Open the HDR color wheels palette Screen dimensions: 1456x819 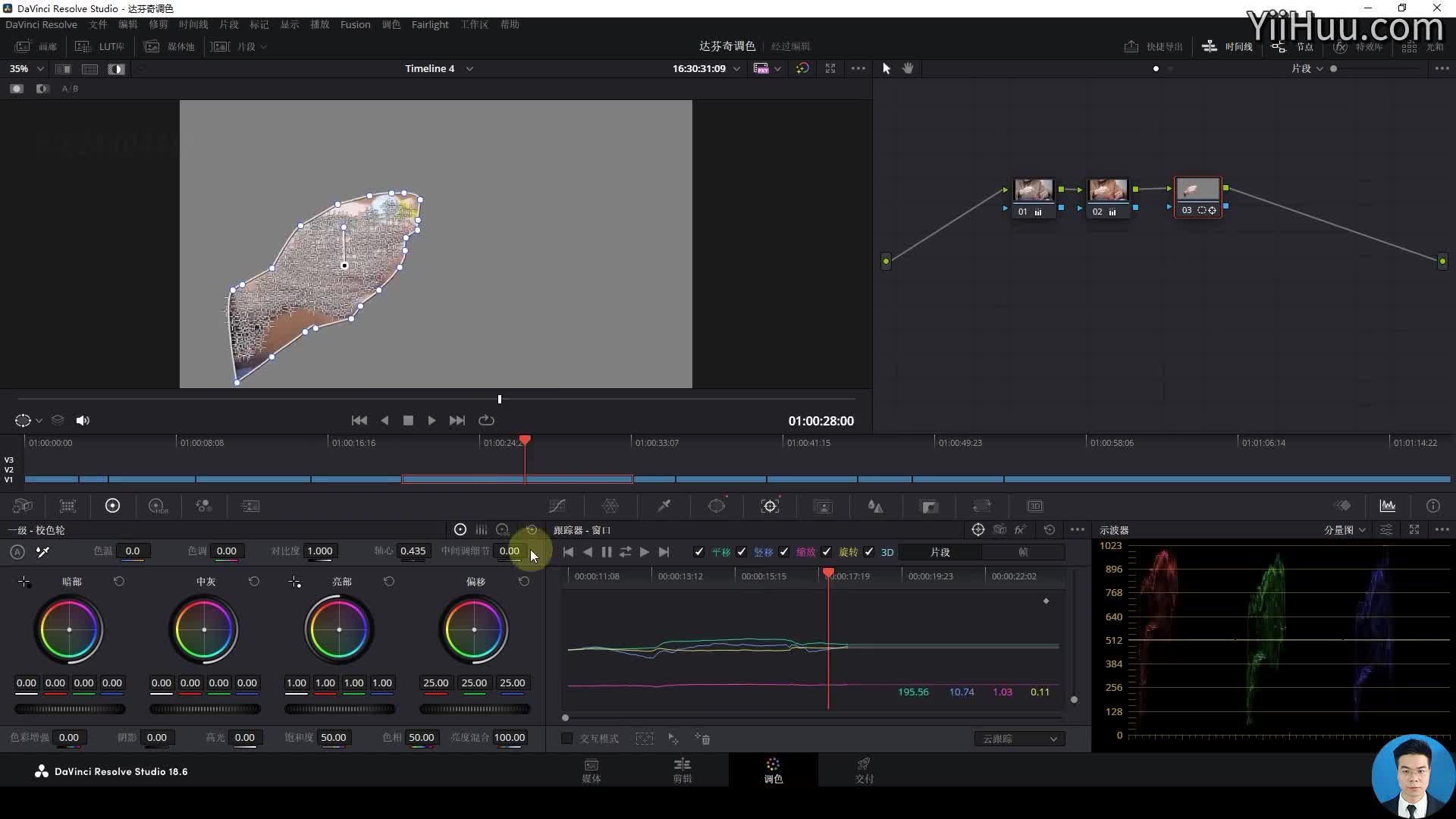[158, 506]
